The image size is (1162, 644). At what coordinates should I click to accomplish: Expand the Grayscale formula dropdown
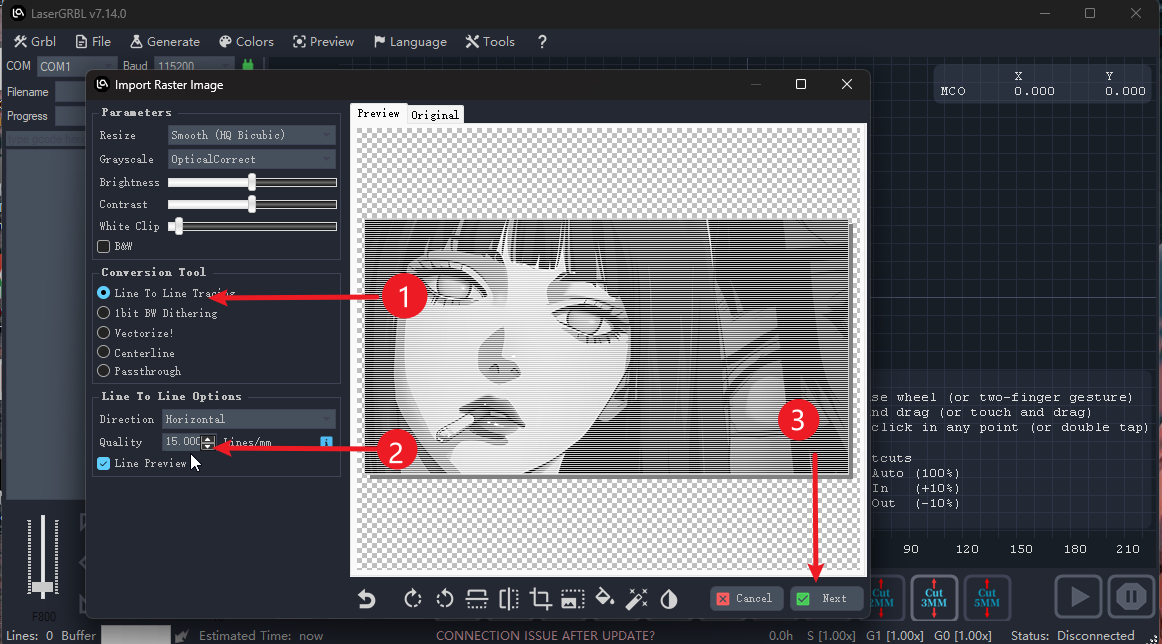click(x=252, y=159)
